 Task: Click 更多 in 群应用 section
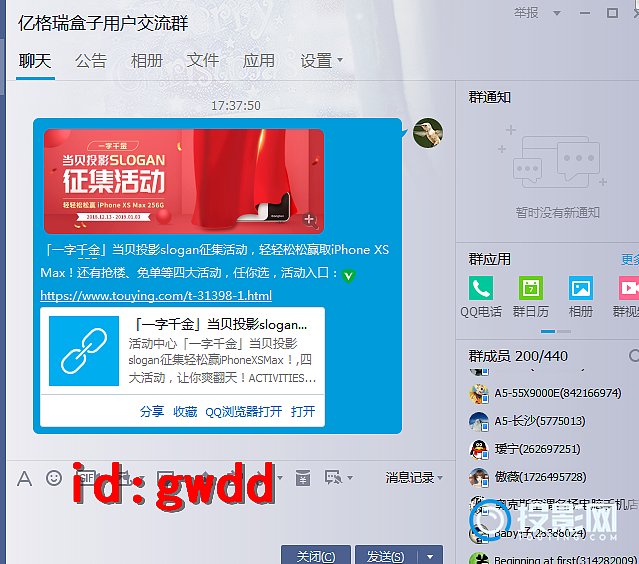click(630, 260)
